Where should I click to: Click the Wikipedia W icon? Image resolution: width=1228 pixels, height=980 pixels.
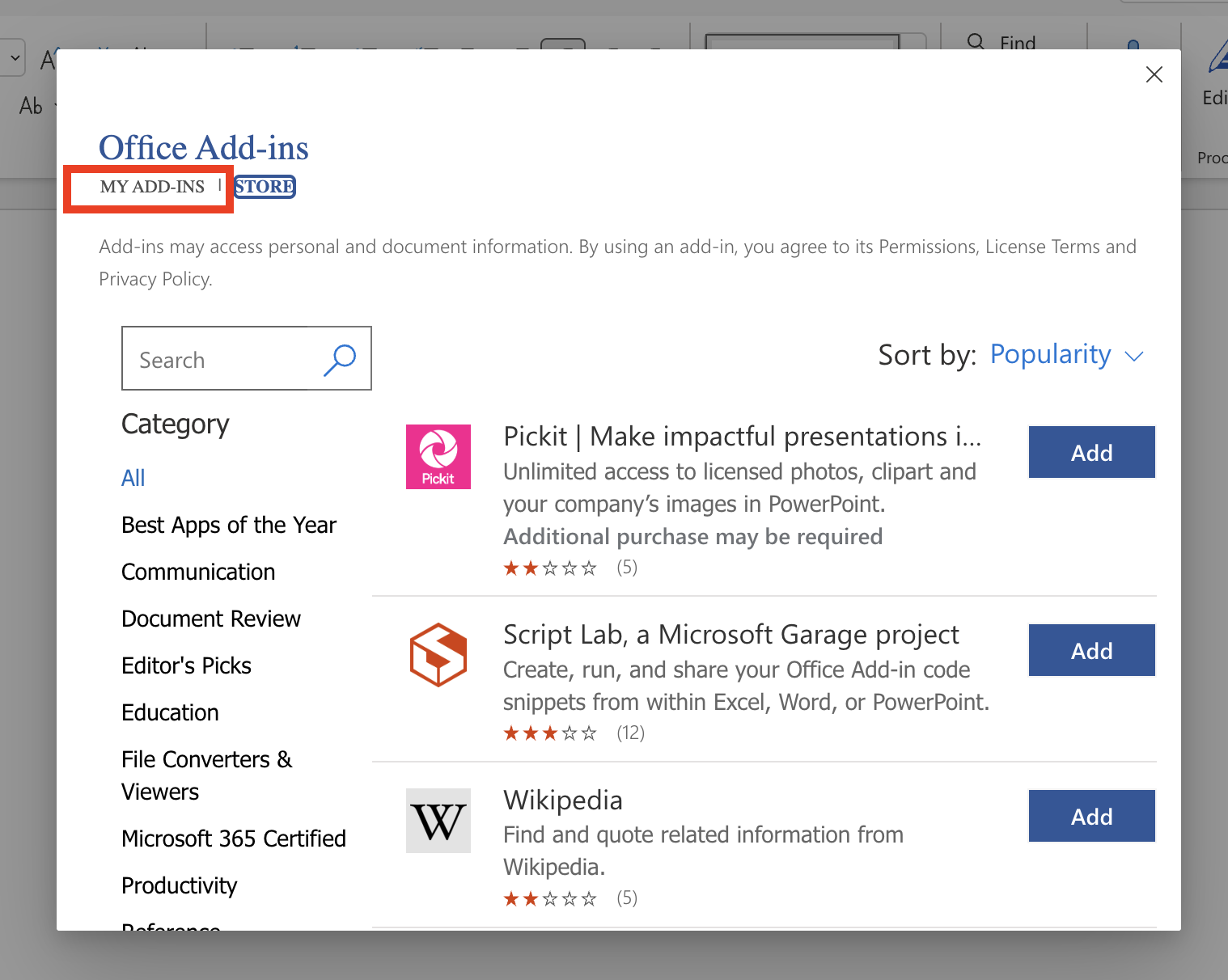438,821
